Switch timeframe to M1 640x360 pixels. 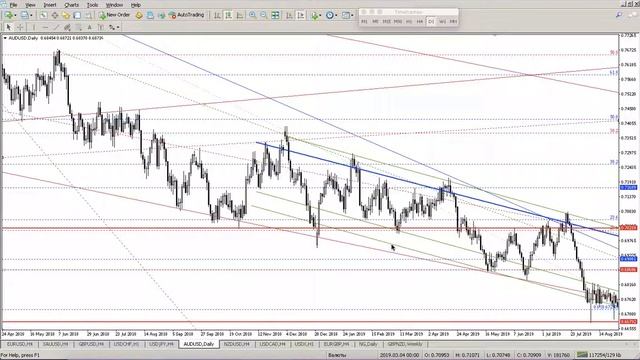(x=364, y=22)
